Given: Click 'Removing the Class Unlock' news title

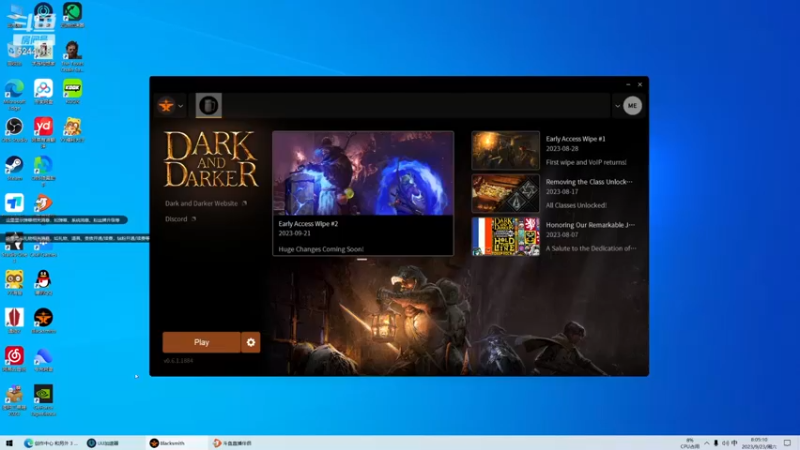Looking at the screenshot, I should click(x=589, y=182).
